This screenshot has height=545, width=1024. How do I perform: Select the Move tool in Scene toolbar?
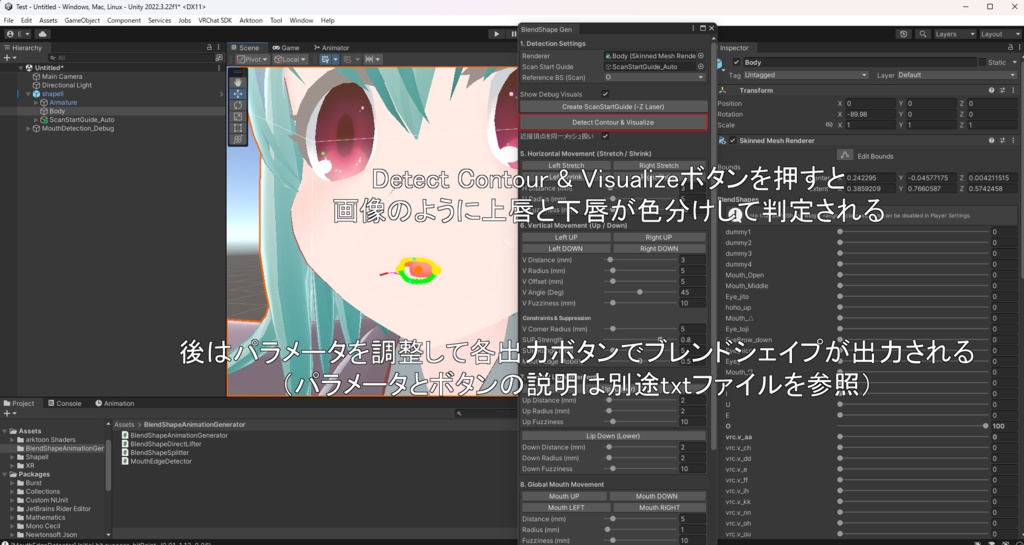coord(238,94)
